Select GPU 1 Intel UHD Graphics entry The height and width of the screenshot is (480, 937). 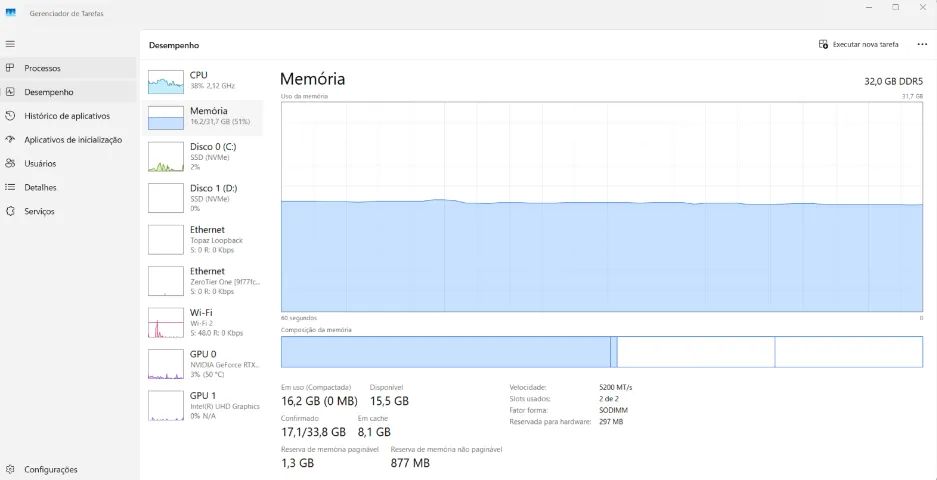[x=203, y=406]
